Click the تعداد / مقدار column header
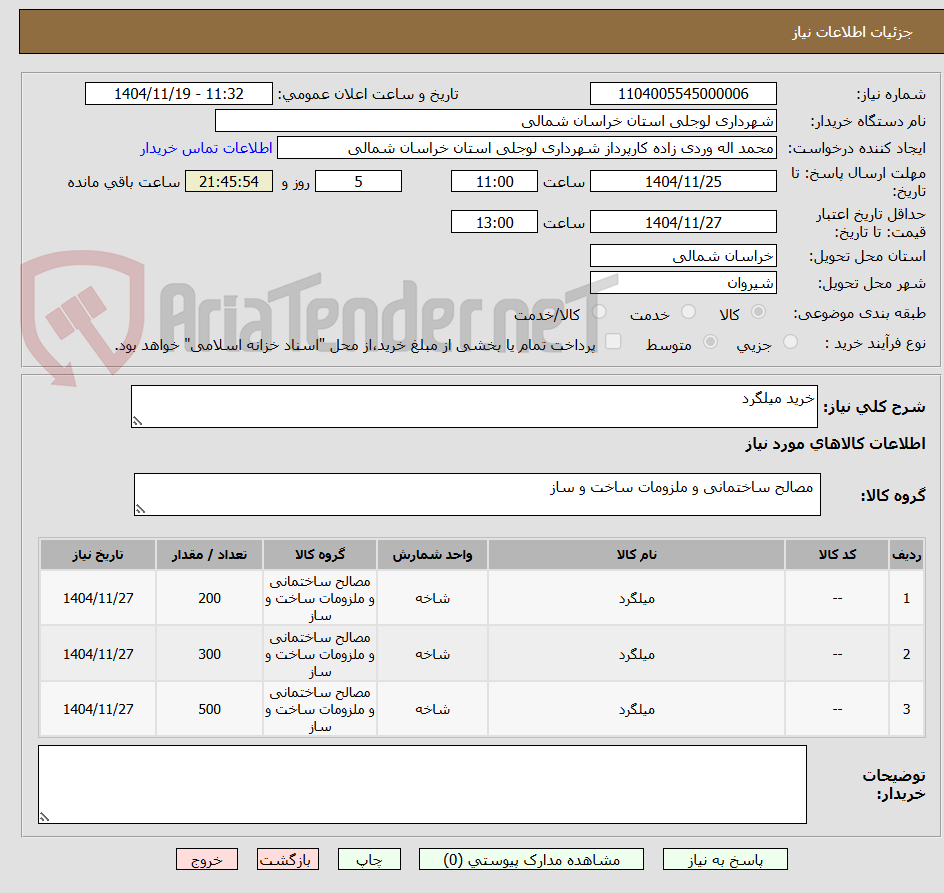 [210, 555]
